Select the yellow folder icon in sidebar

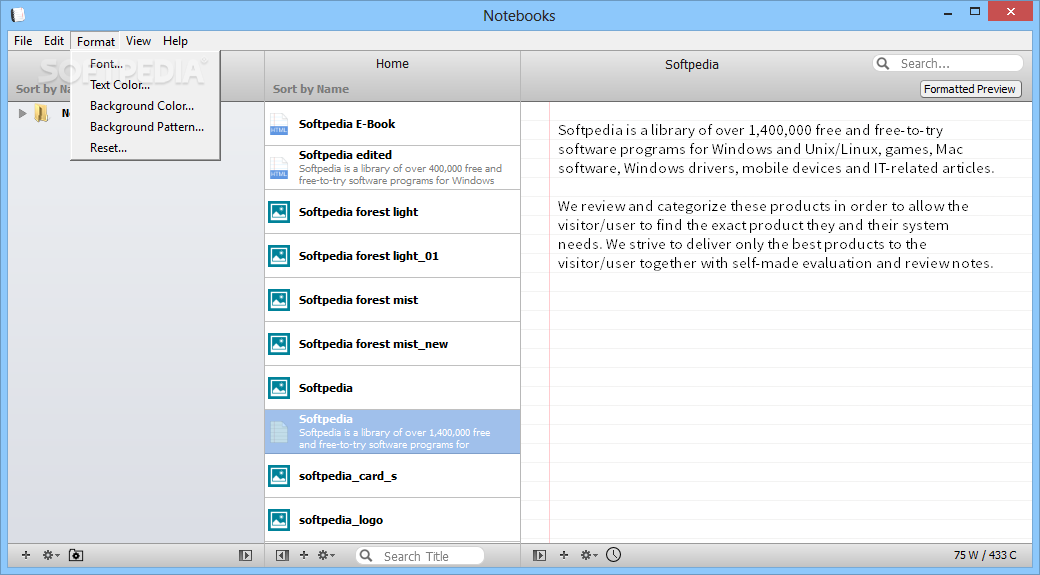click(x=41, y=113)
